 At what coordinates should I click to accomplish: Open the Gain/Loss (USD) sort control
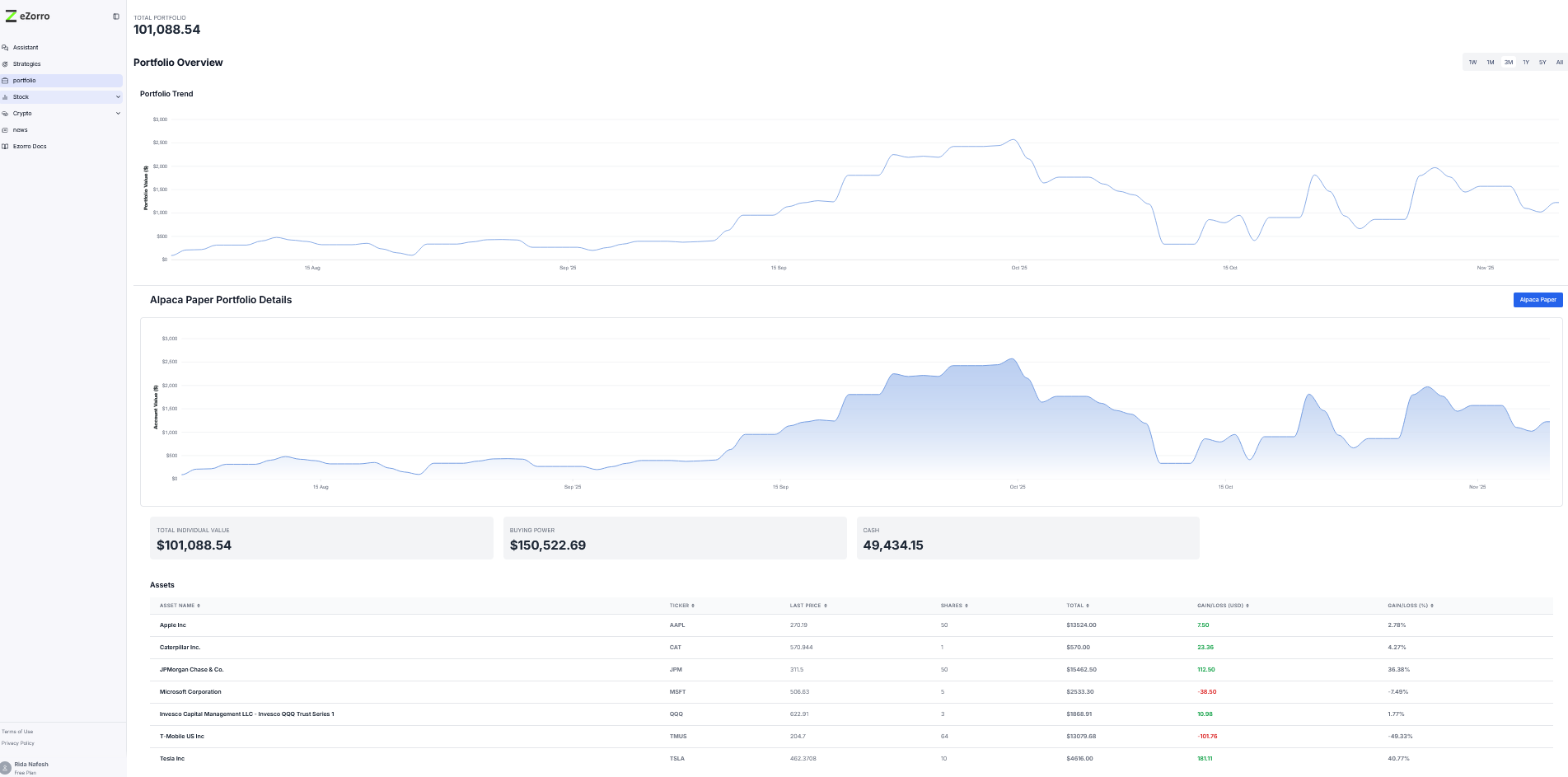[1249, 606]
